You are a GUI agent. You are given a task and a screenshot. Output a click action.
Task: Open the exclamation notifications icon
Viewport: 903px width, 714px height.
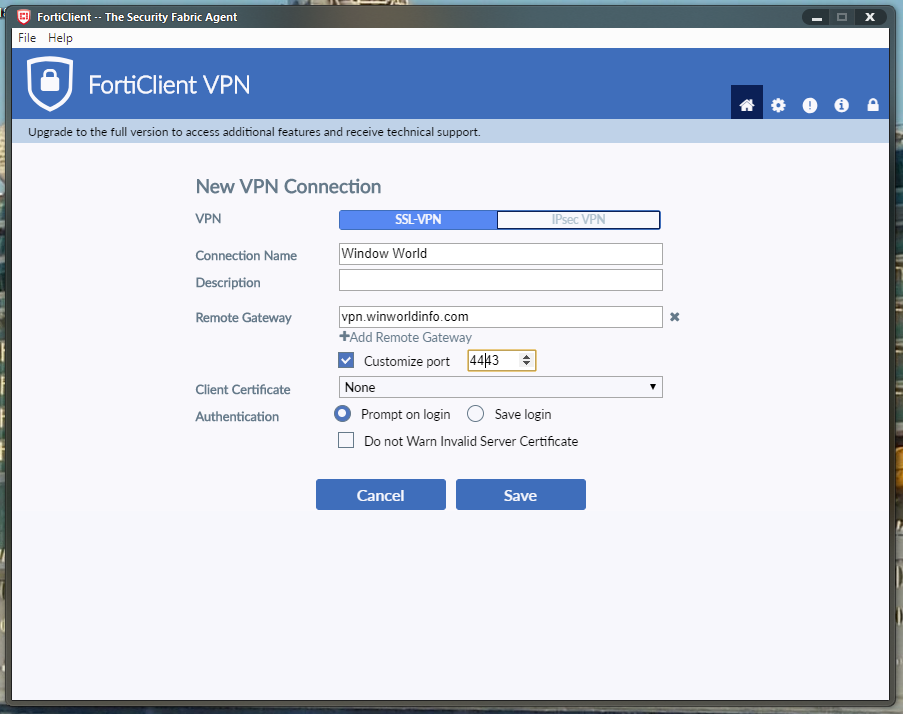[x=810, y=105]
